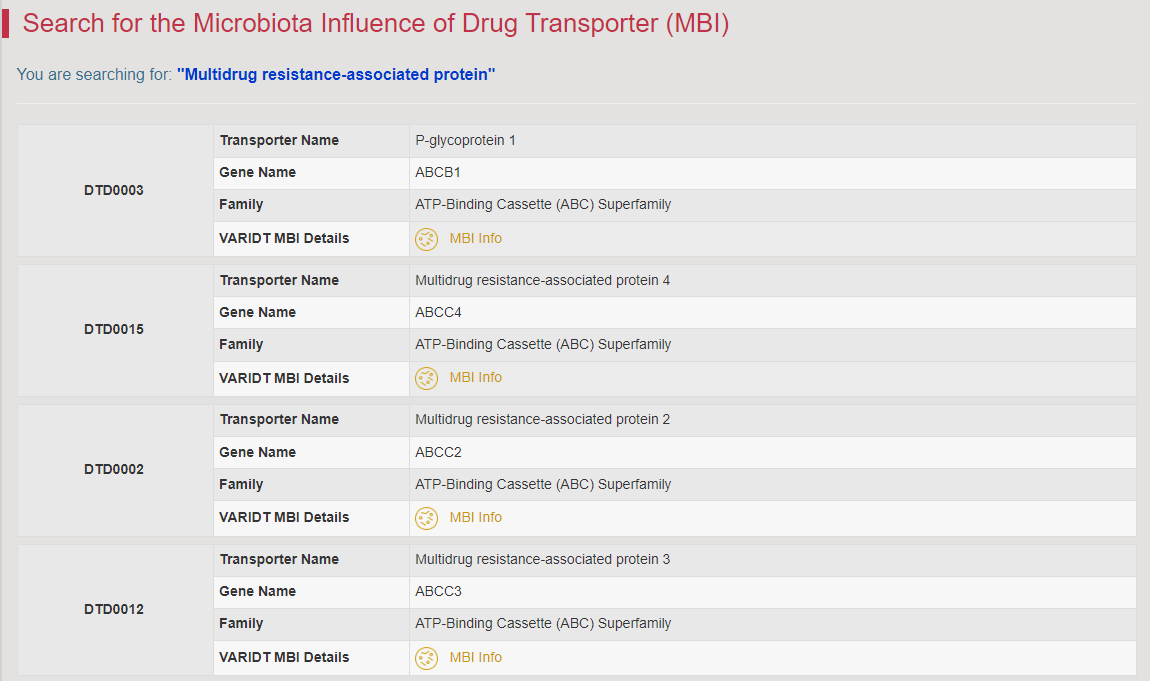Open MBI Info link for ABCC4 transporter

click(x=475, y=378)
